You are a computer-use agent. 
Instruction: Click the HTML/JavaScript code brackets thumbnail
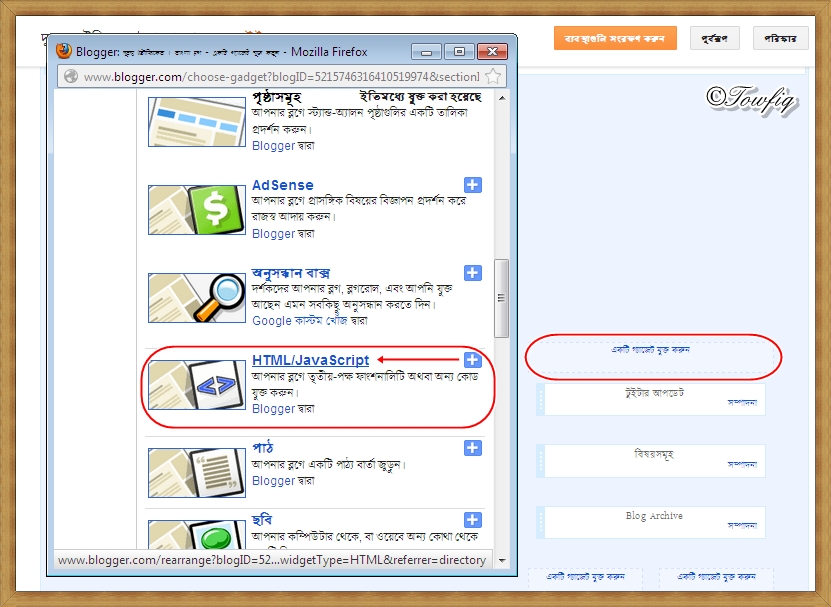coord(197,385)
